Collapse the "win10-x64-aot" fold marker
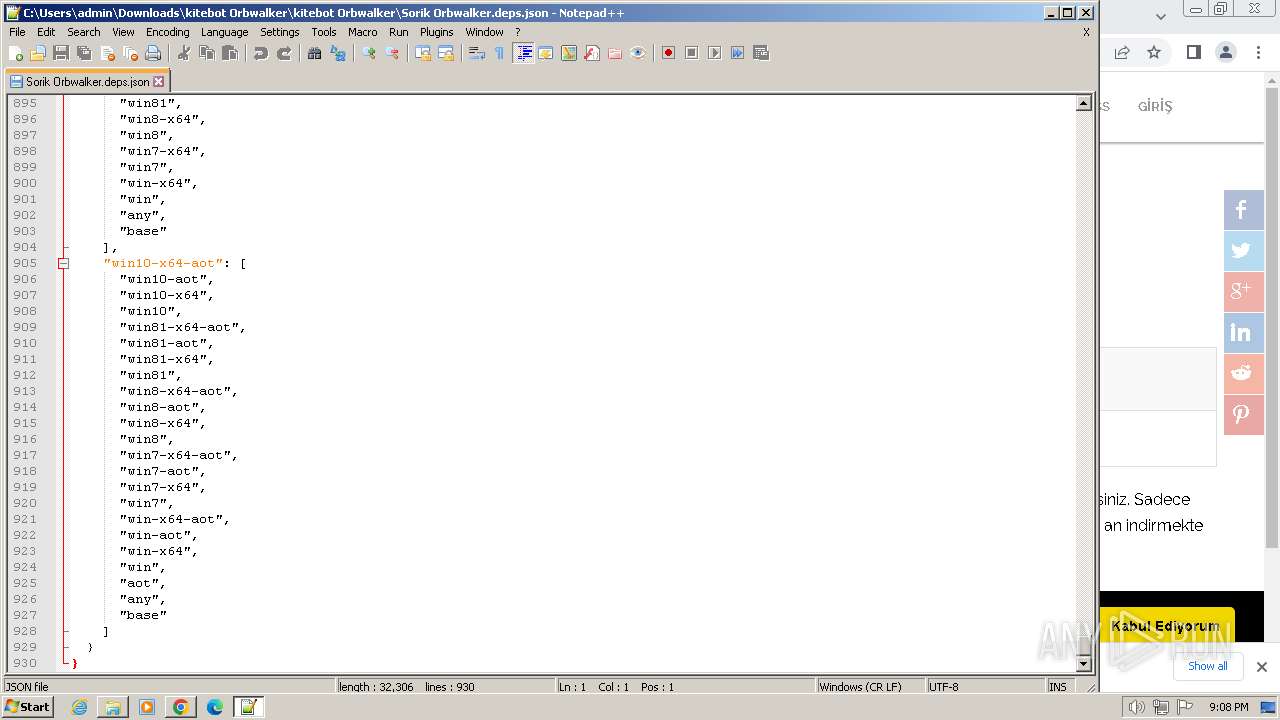Image resolution: width=1280 pixels, height=720 pixels. pos(63,263)
